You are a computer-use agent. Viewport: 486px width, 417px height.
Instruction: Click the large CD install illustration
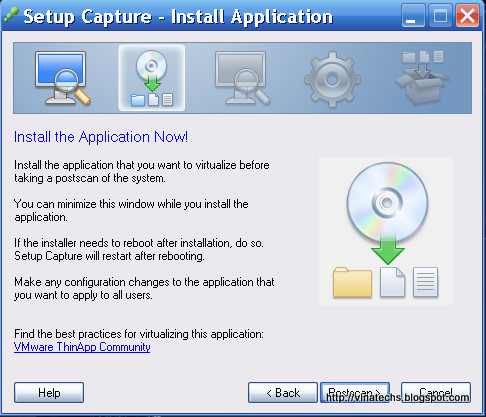[x=386, y=231]
